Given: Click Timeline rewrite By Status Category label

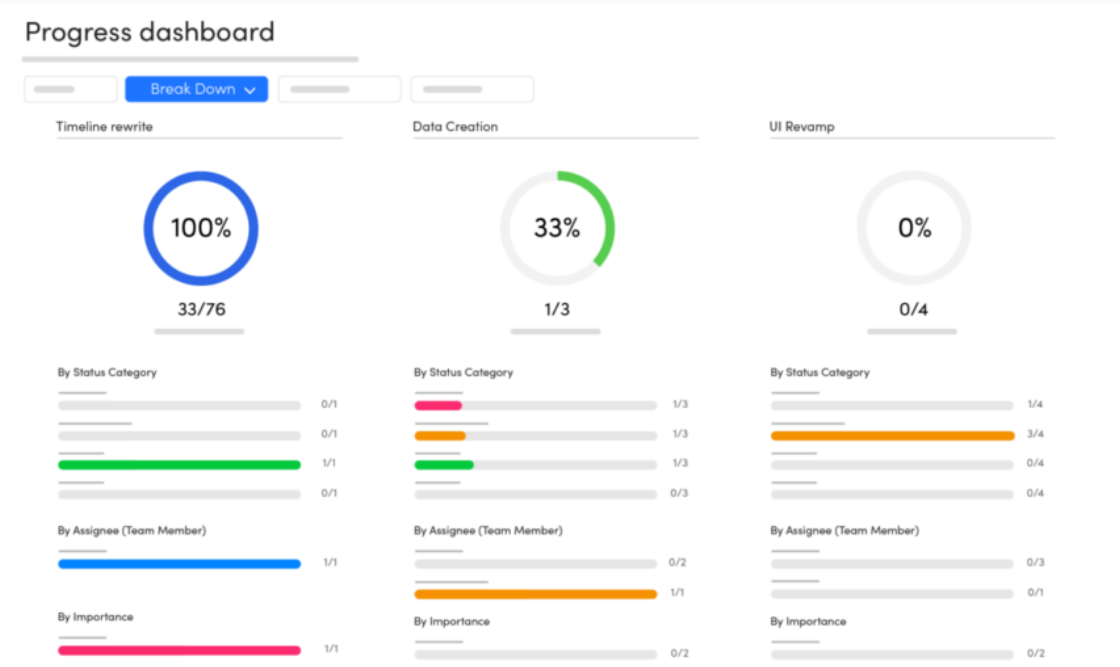Looking at the screenshot, I should 107,372.
